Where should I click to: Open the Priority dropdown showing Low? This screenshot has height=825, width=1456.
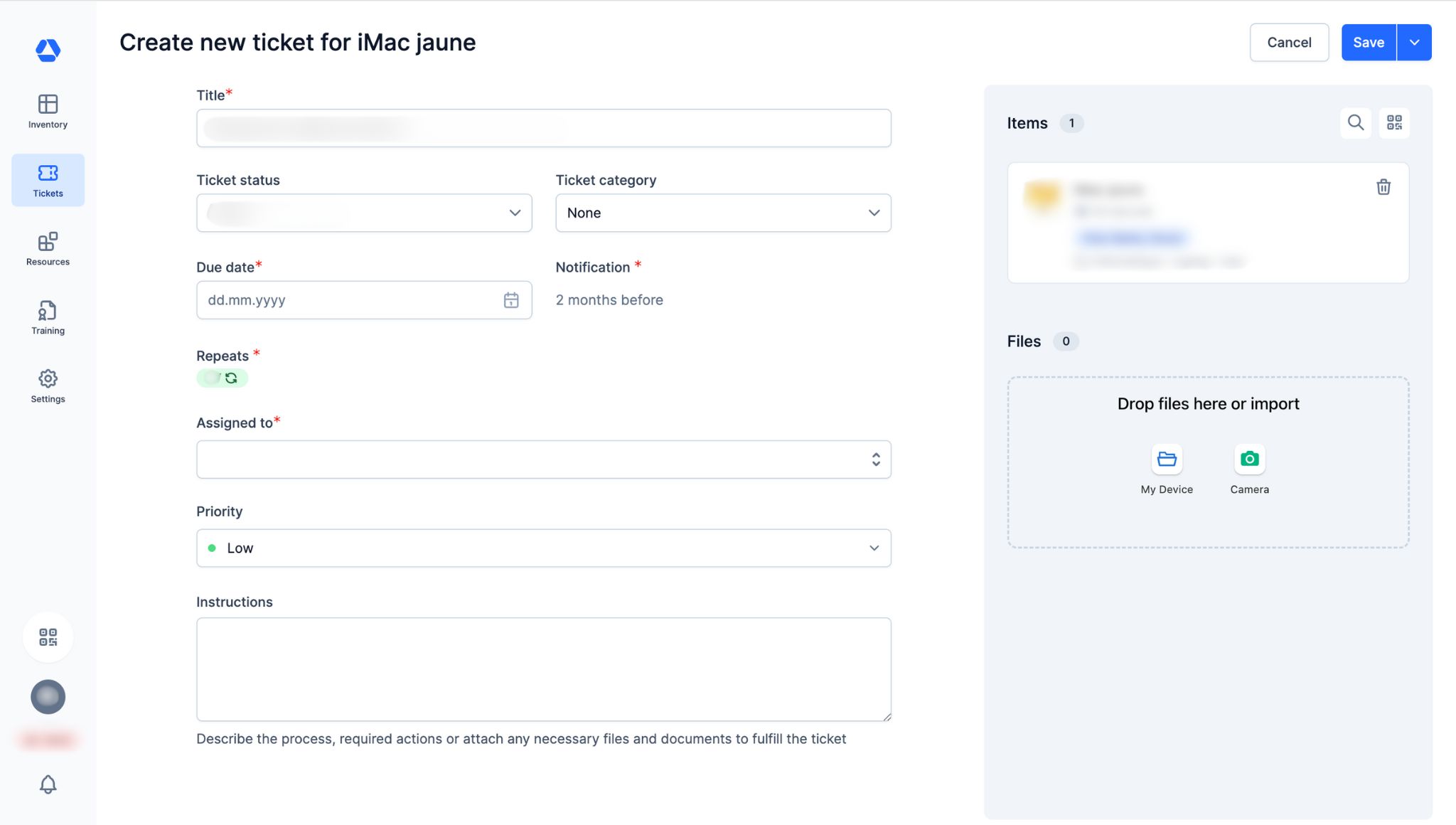click(543, 548)
